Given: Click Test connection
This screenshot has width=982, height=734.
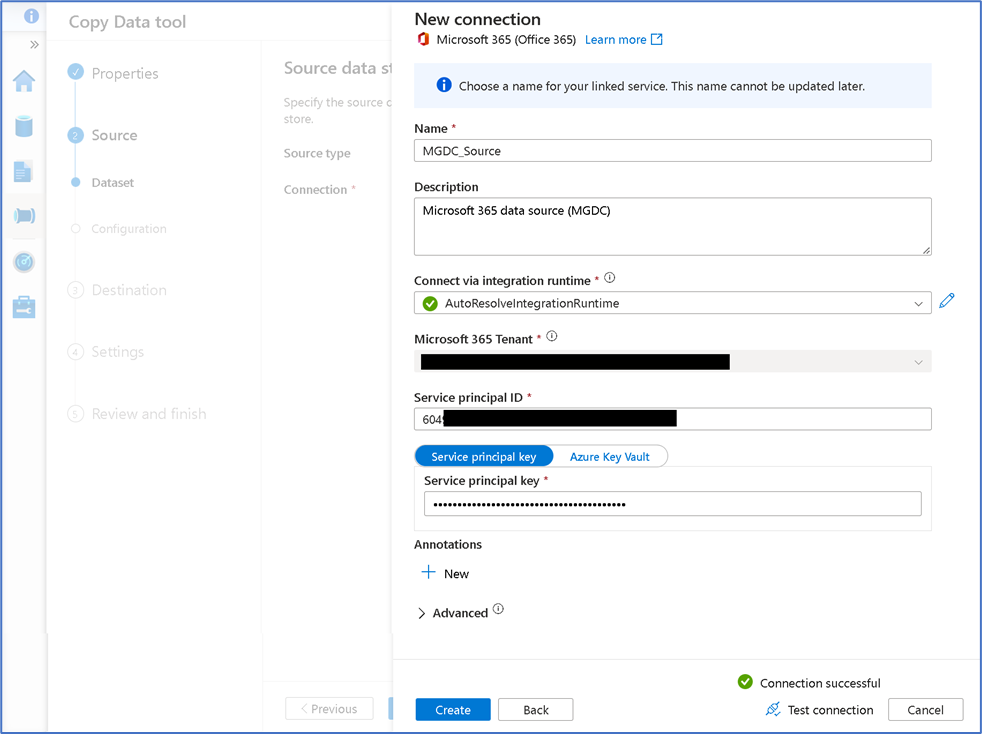Looking at the screenshot, I should [x=830, y=710].
